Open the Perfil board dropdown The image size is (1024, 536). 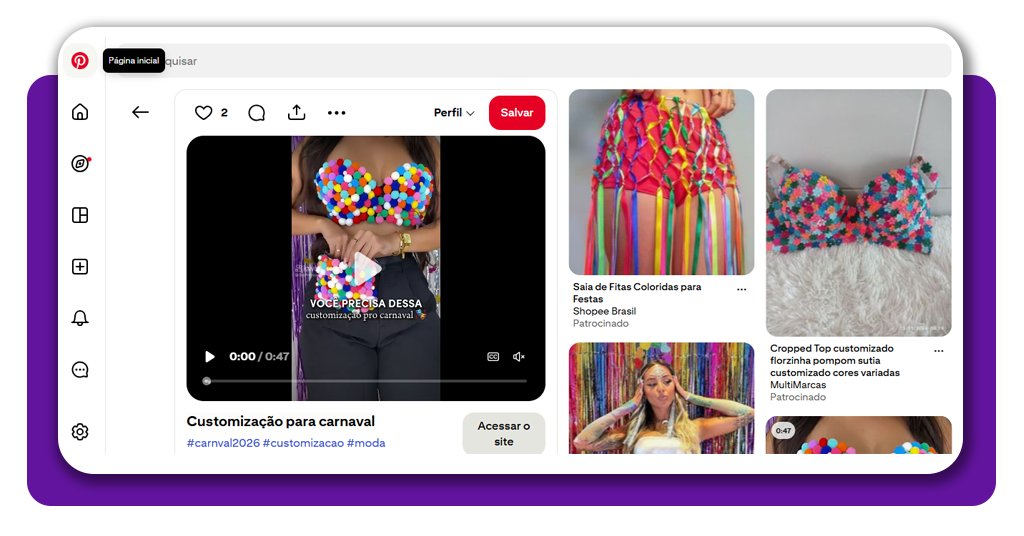coord(454,112)
